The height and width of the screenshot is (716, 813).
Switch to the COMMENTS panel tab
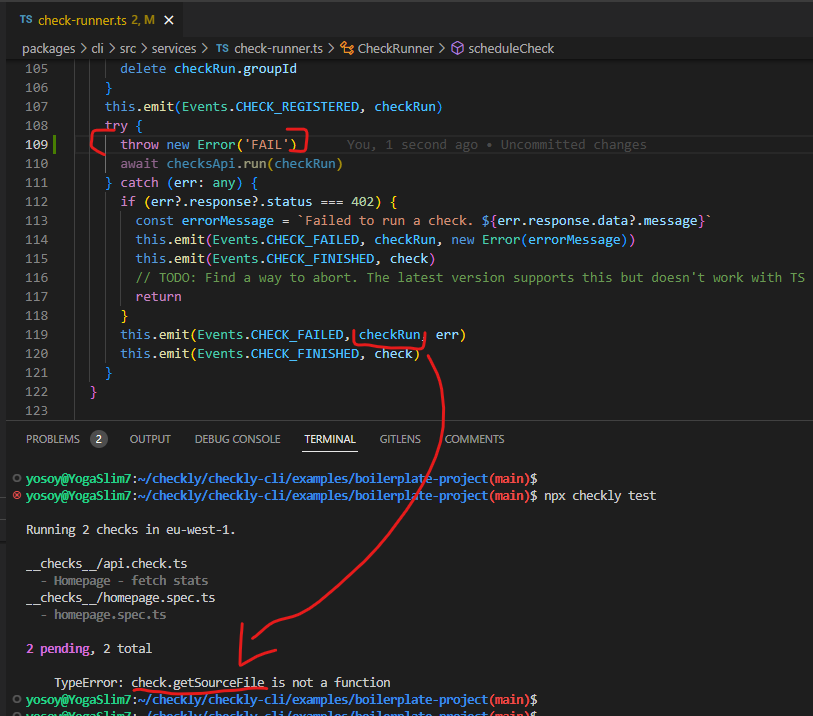click(474, 439)
